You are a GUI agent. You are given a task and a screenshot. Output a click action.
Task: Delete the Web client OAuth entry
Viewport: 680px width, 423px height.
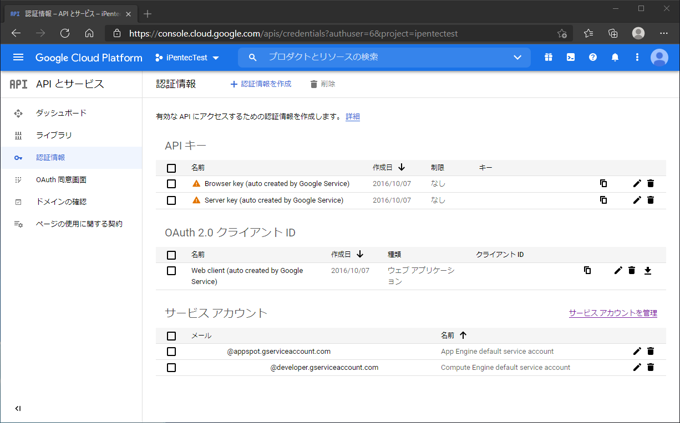click(x=632, y=270)
